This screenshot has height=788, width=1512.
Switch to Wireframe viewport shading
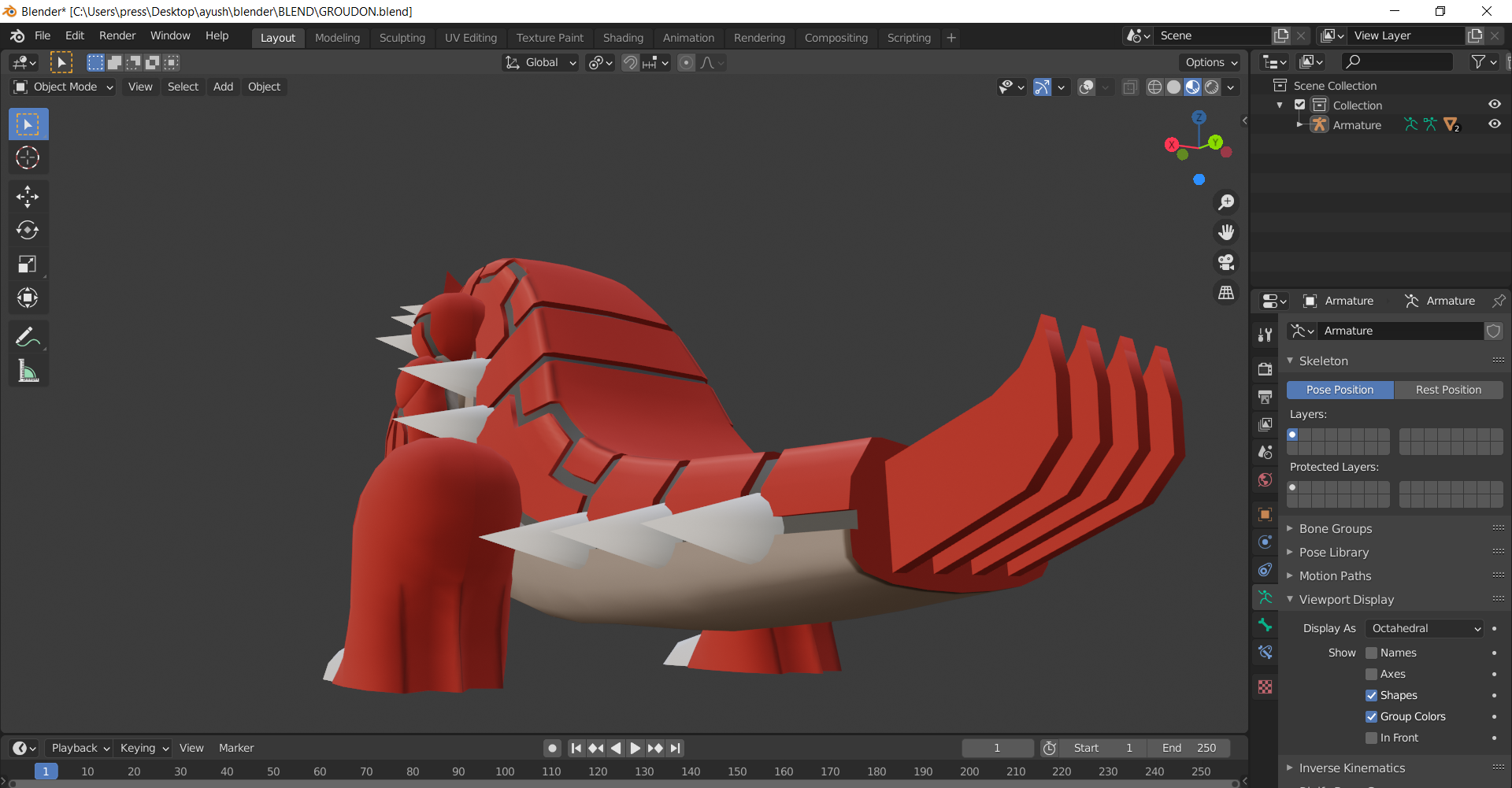coord(1154,87)
